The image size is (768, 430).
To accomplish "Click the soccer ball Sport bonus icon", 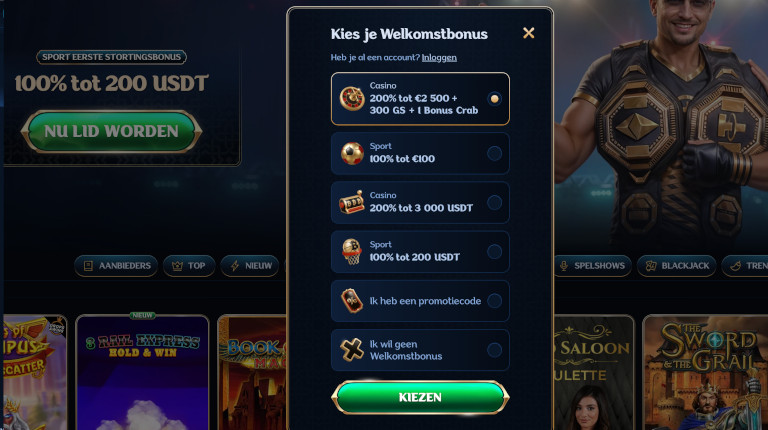I will coord(352,153).
